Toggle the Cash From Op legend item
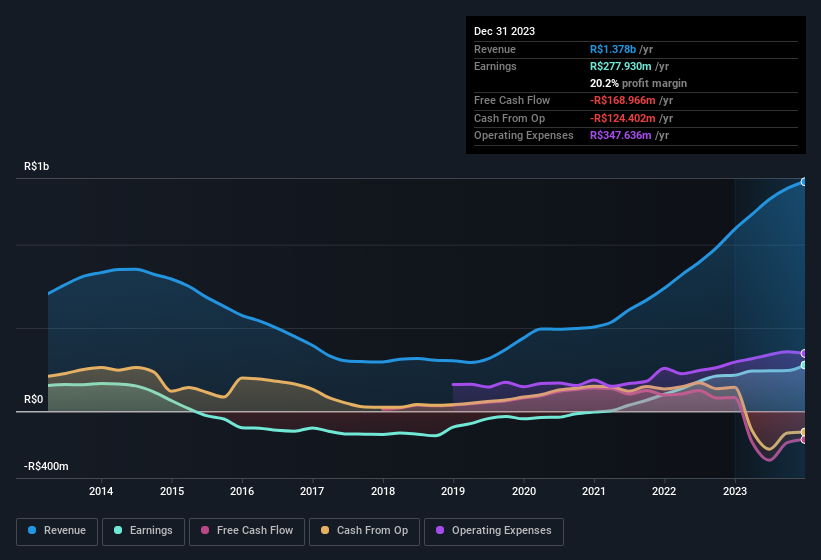Viewport: 821px width, 560px height. pos(364,531)
